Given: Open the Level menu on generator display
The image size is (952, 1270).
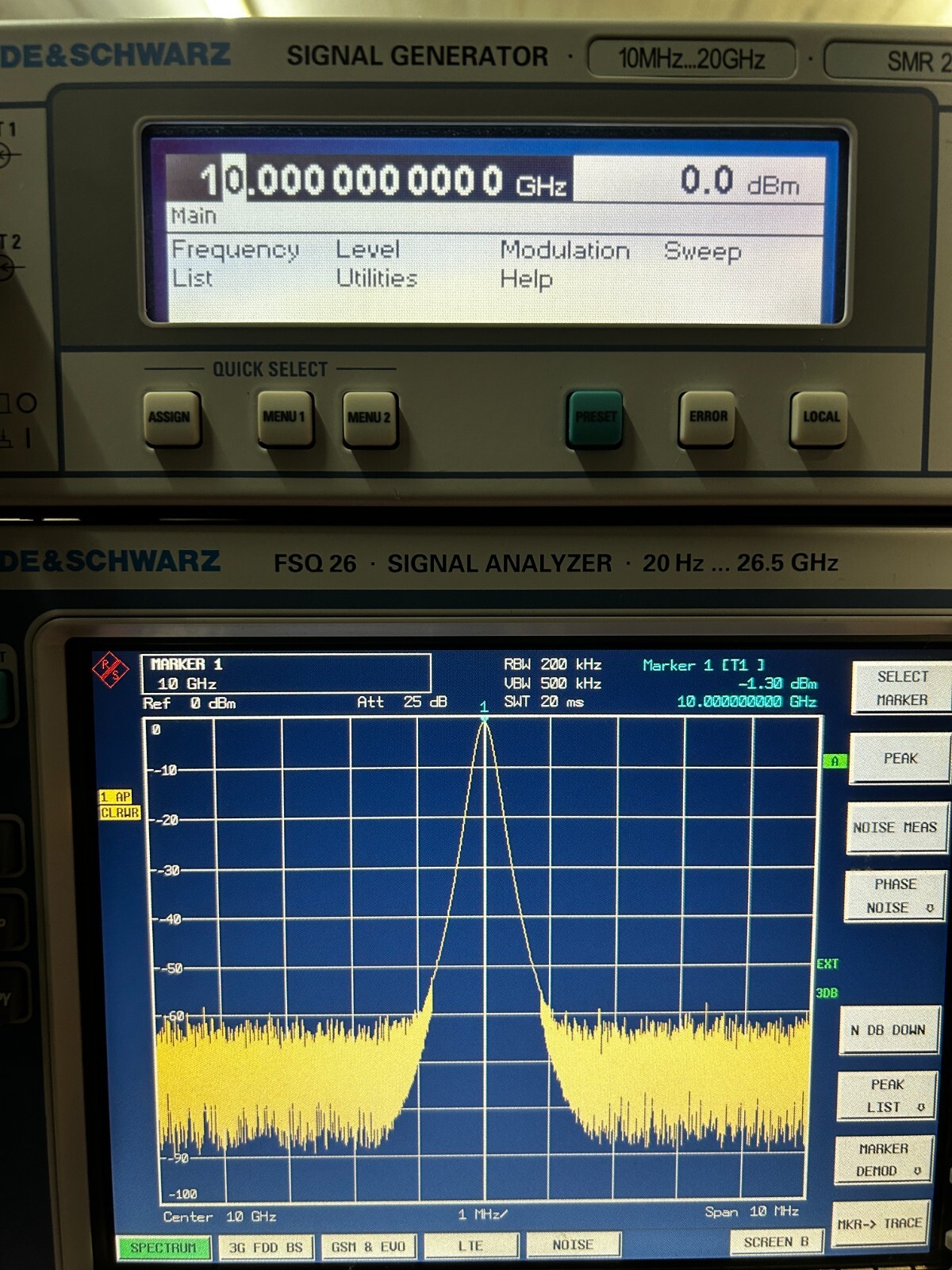Looking at the screenshot, I should click(x=367, y=249).
